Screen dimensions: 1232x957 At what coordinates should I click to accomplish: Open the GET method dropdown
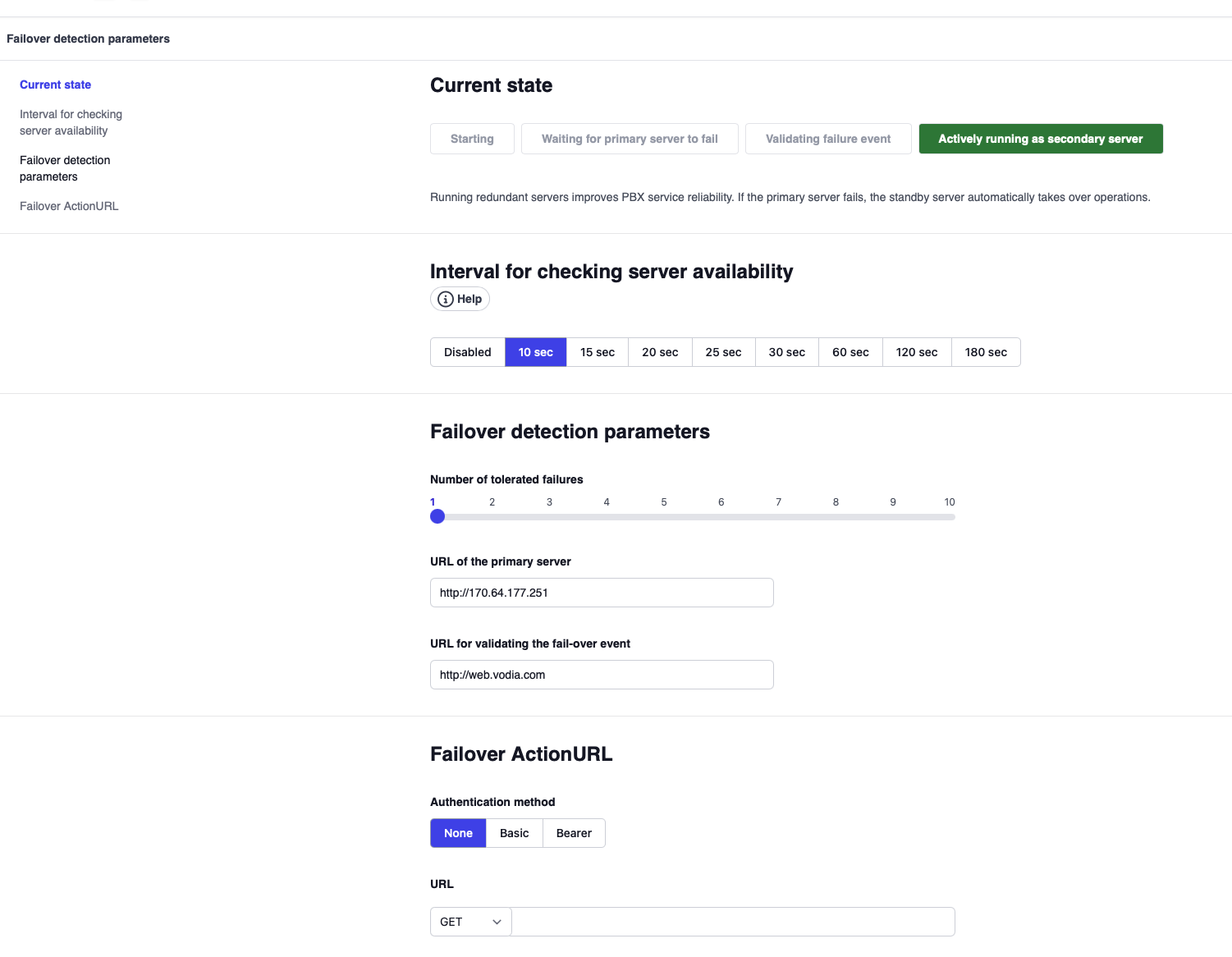tap(470, 922)
